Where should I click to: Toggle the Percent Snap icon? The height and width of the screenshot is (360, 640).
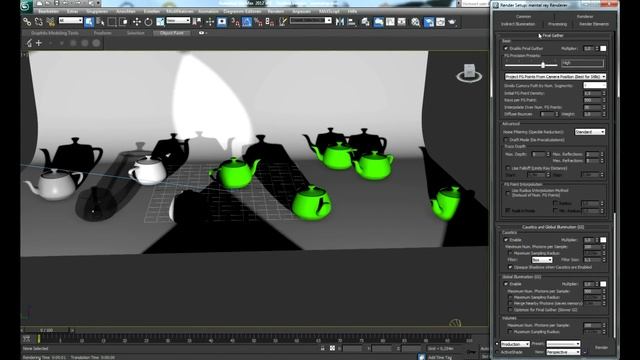click(258, 22)
